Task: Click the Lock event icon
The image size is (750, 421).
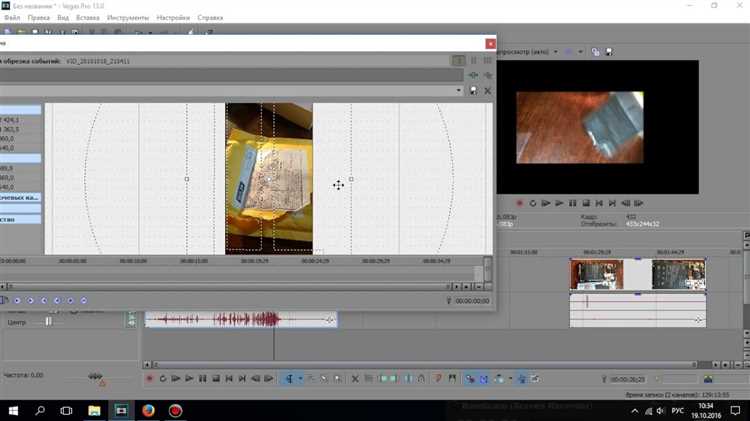Action: [421, 379]
